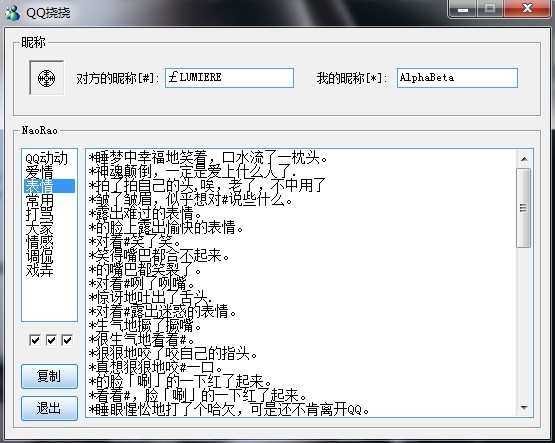Choose the 打骂 category
The width and height of the screenshot is (555, 443).
[40, 214]
